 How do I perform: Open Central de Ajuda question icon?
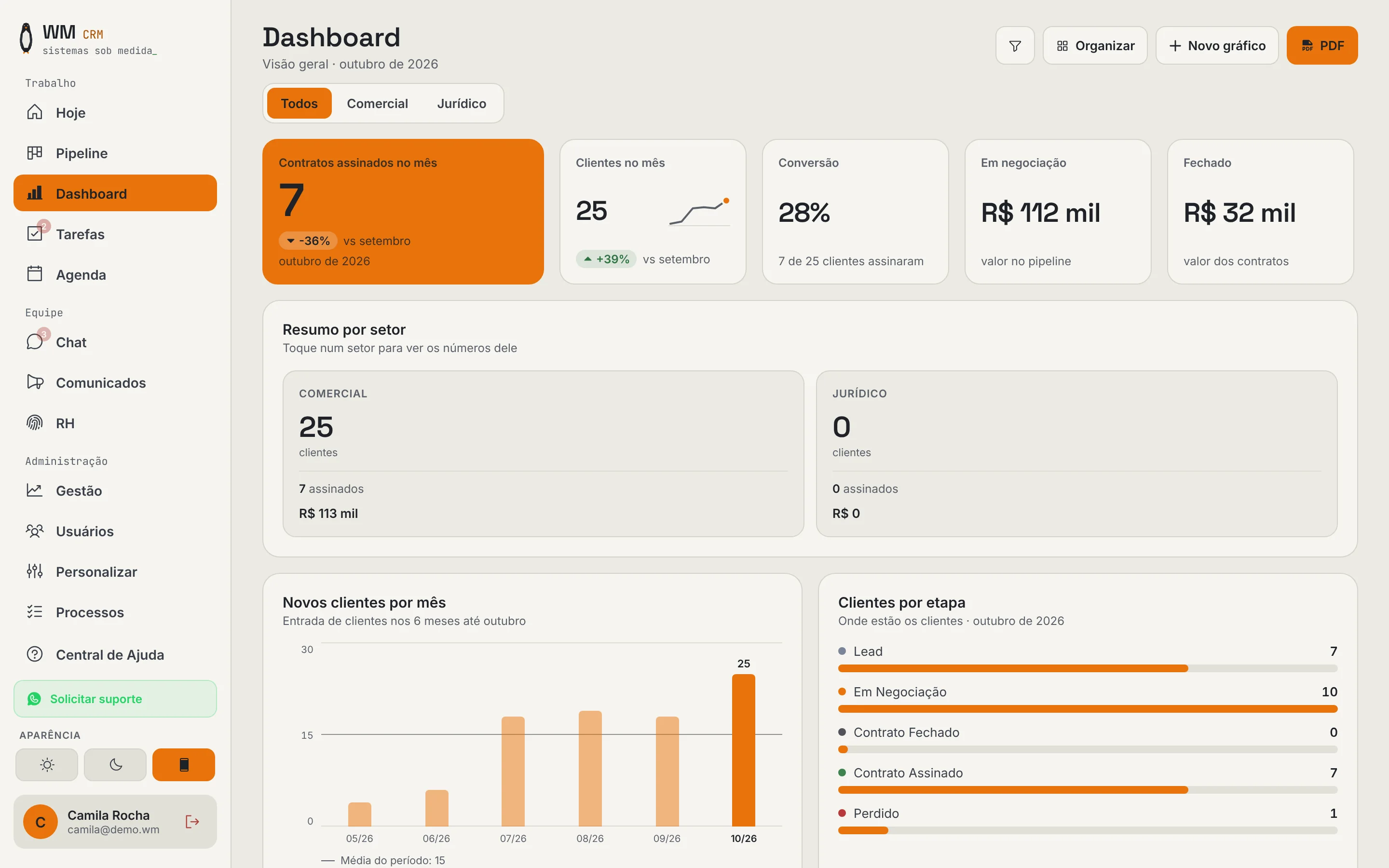(35, 654)
